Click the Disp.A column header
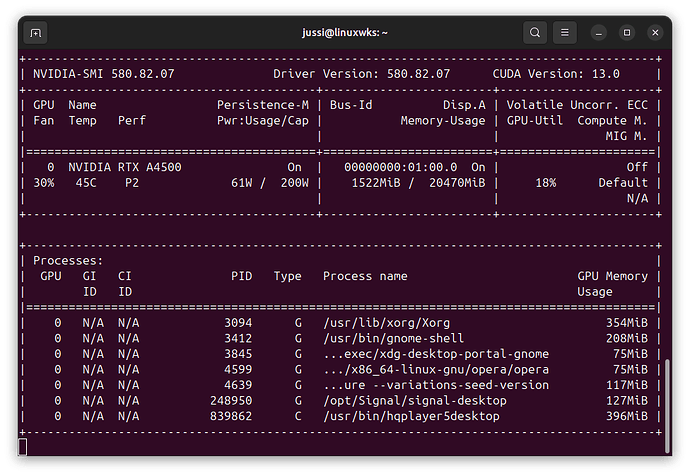Image resolution: width=690 pixels, height=475 pixels. pos(464,105)
